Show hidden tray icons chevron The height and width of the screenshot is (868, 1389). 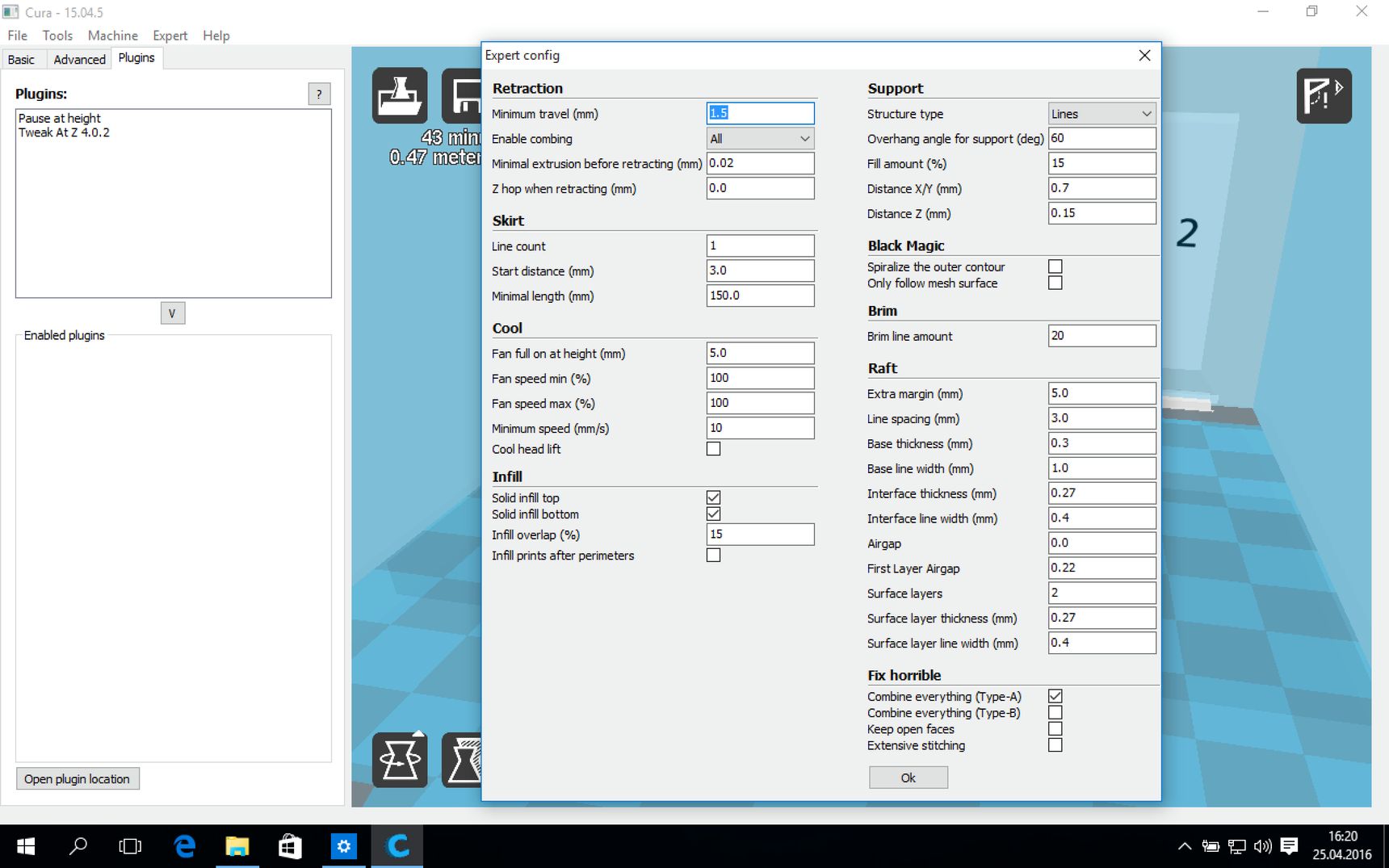point(1184,846)
